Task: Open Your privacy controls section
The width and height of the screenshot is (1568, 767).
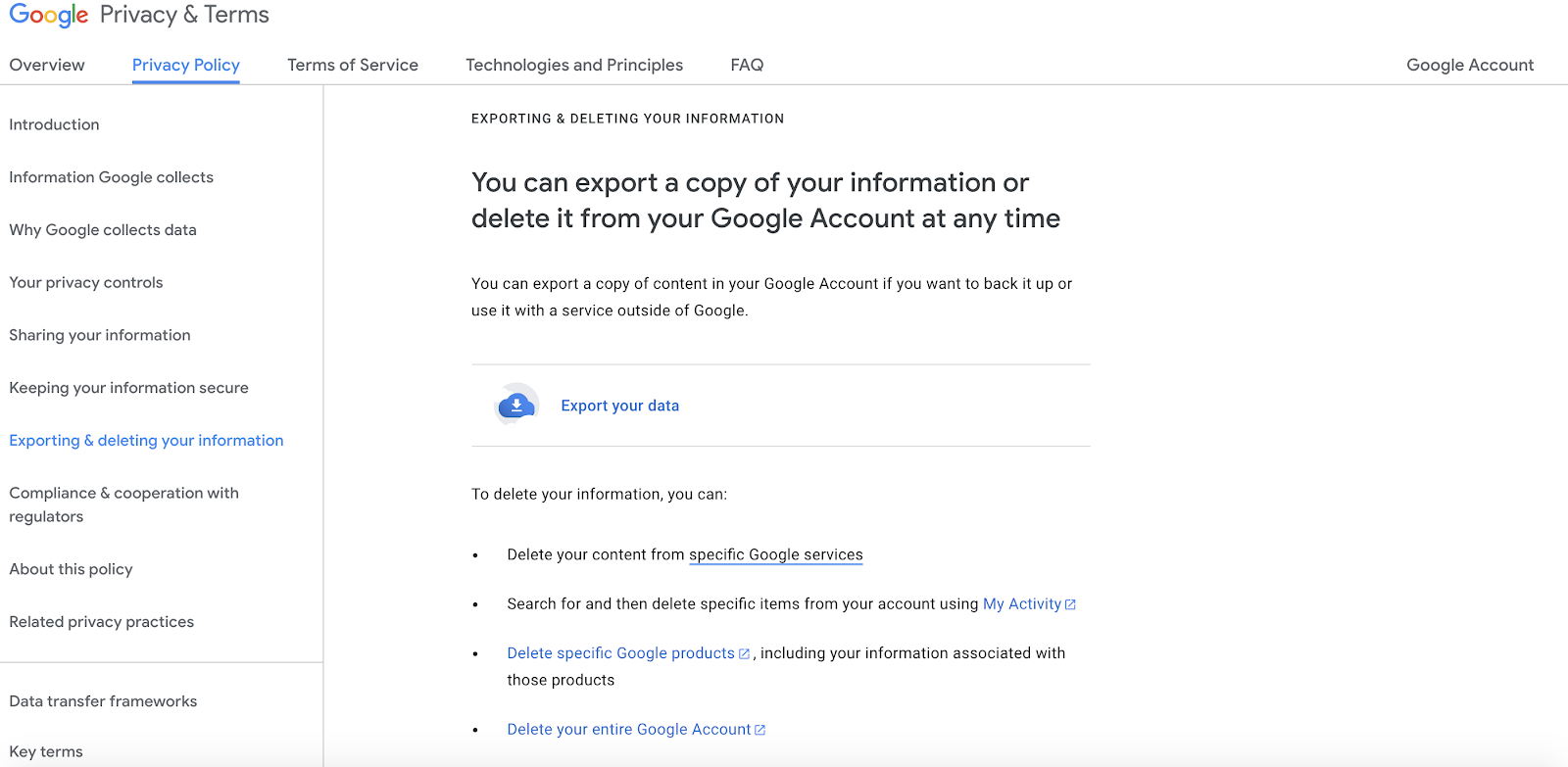Action: click(x=86, y=282)
